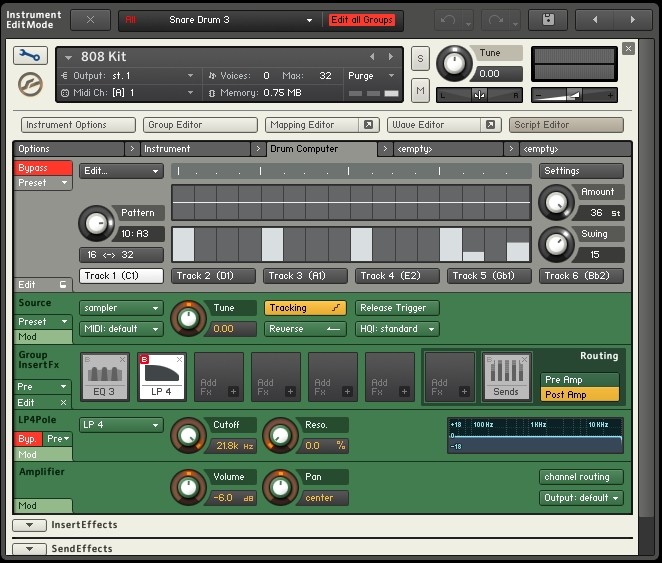The width and height of the screenshot is (662, 563).
Task: Select next preset arrow beside 808 Kit
Action: [x=391, y=57]
